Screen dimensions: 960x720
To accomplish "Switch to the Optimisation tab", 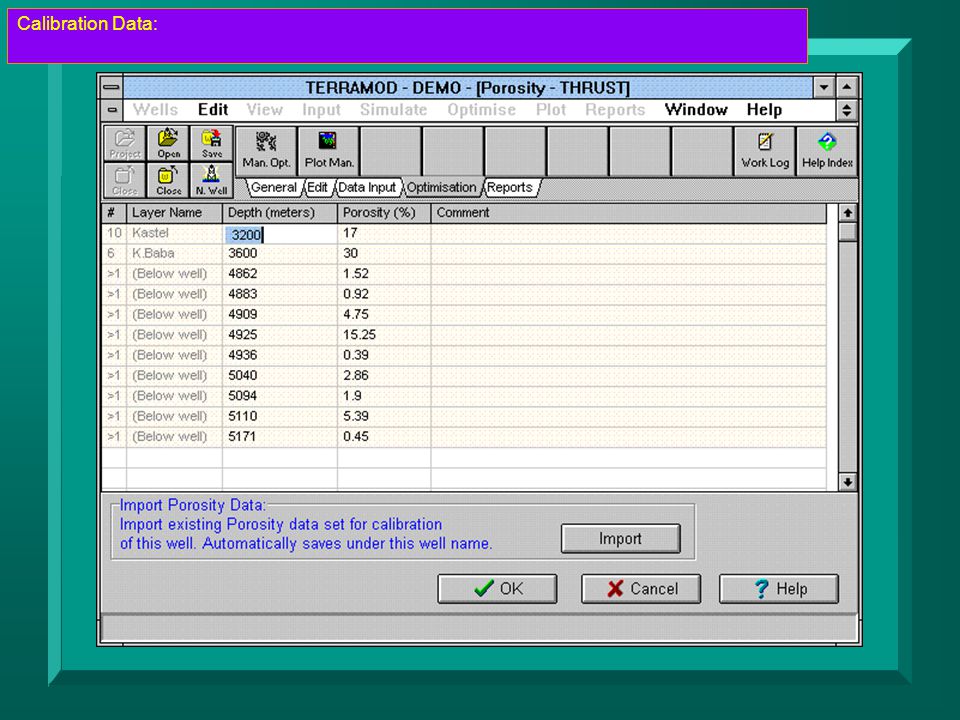I will pos(441,187).
